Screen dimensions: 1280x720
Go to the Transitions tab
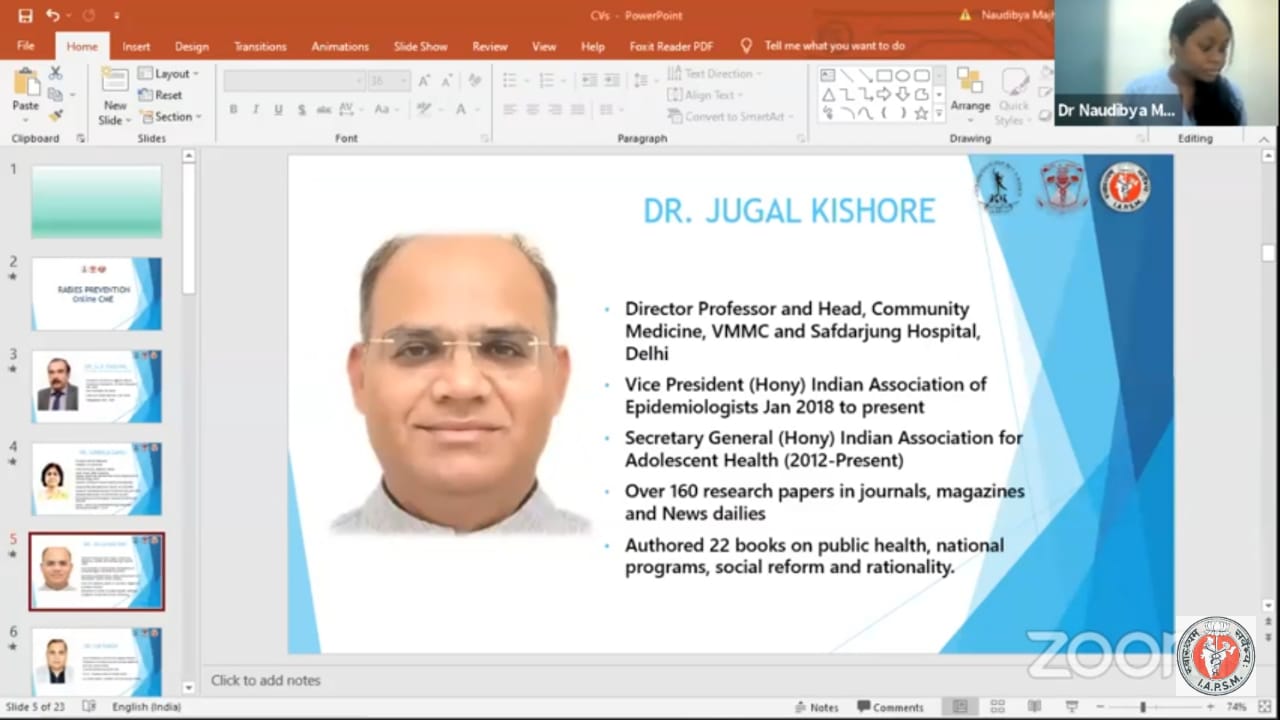tap(260, 46)
